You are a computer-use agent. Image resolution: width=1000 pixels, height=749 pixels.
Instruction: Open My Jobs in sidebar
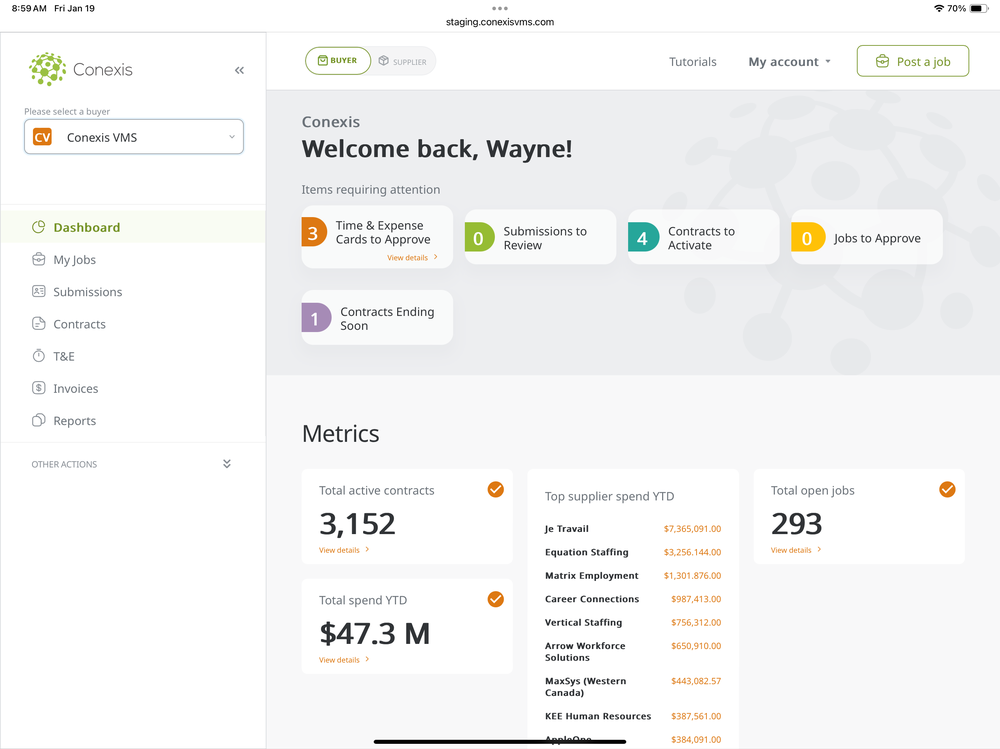[133, 260]
